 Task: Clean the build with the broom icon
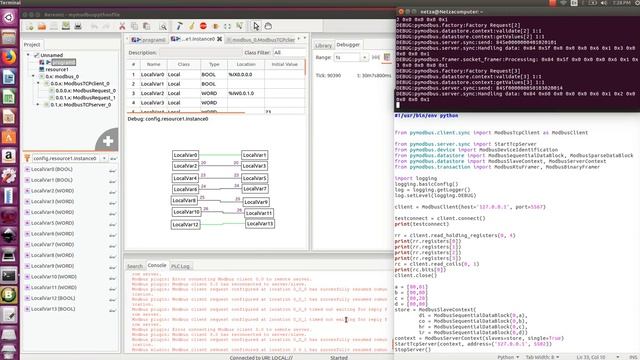(191, 26)
